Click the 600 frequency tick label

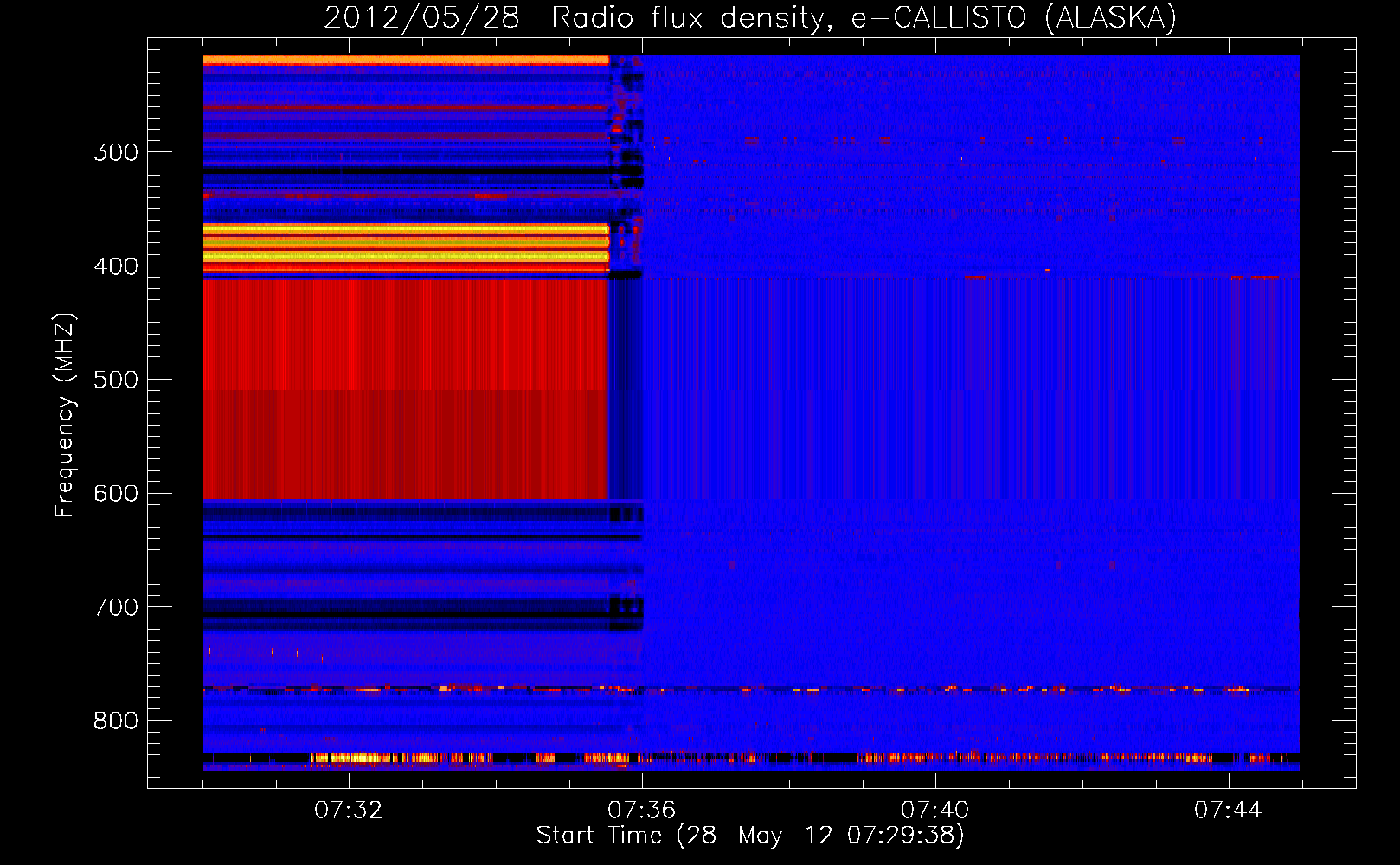(x=116, y=494)
